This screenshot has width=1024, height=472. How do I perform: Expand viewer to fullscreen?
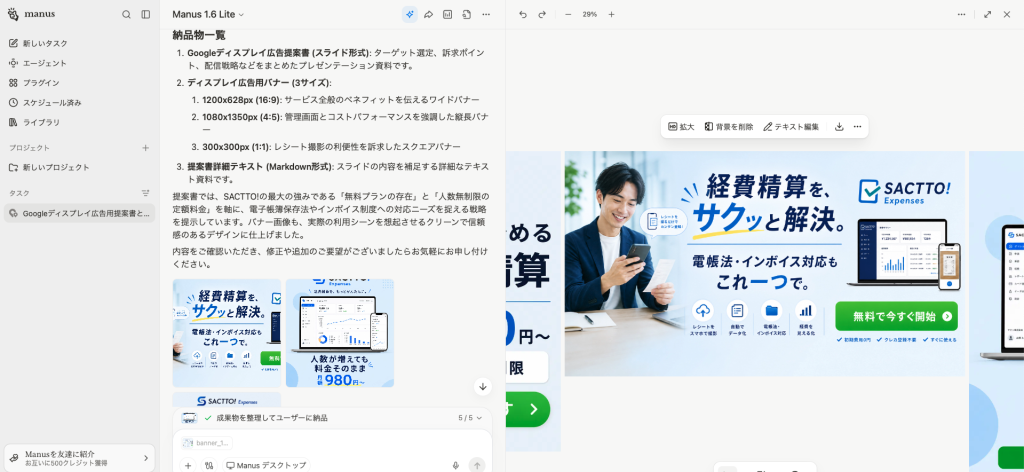pos(987,14)
